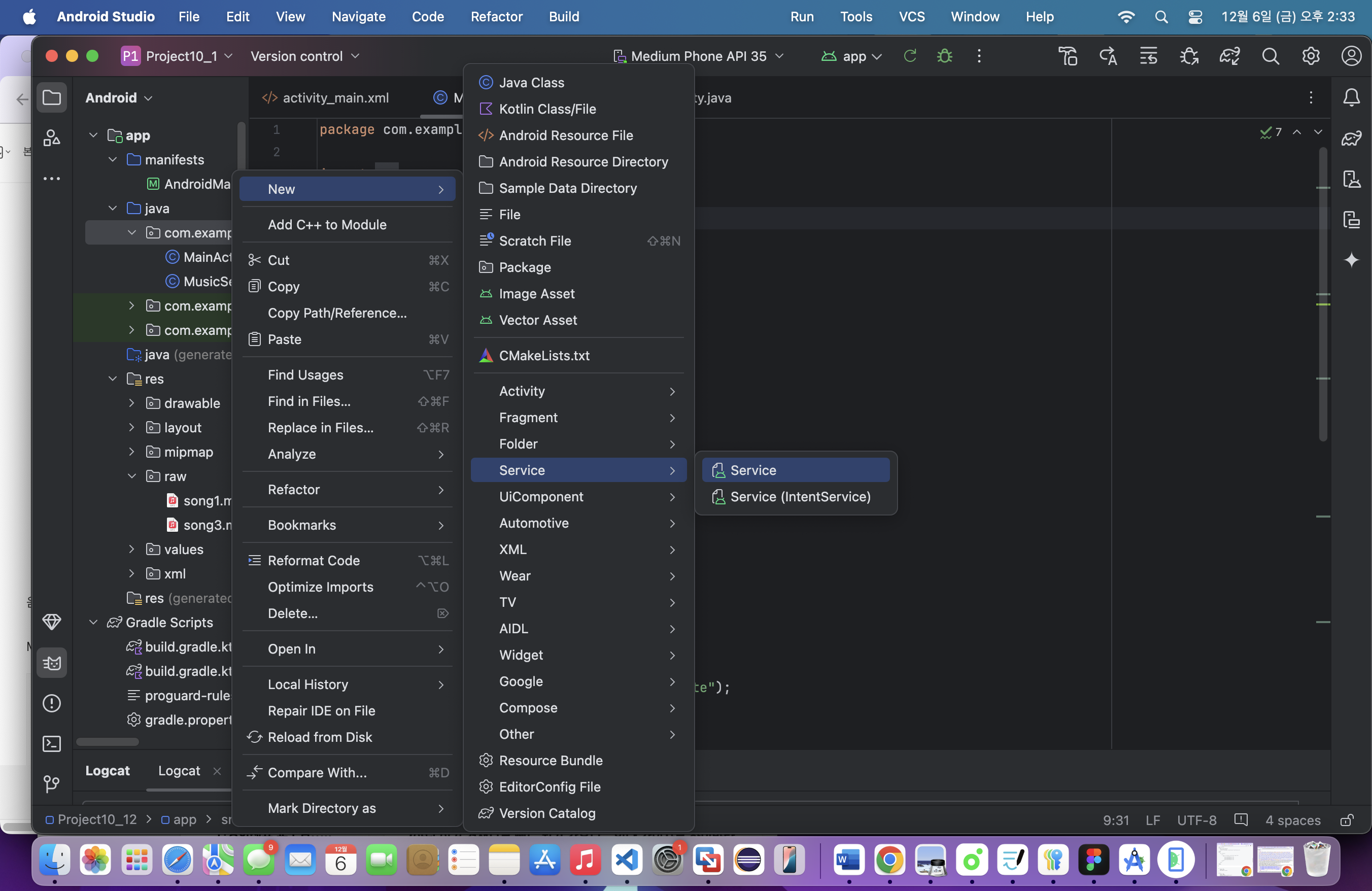Click the Project10_12 breadcrumb link
The height and width of the screenshot is (891, 1372).
[97, 819]
